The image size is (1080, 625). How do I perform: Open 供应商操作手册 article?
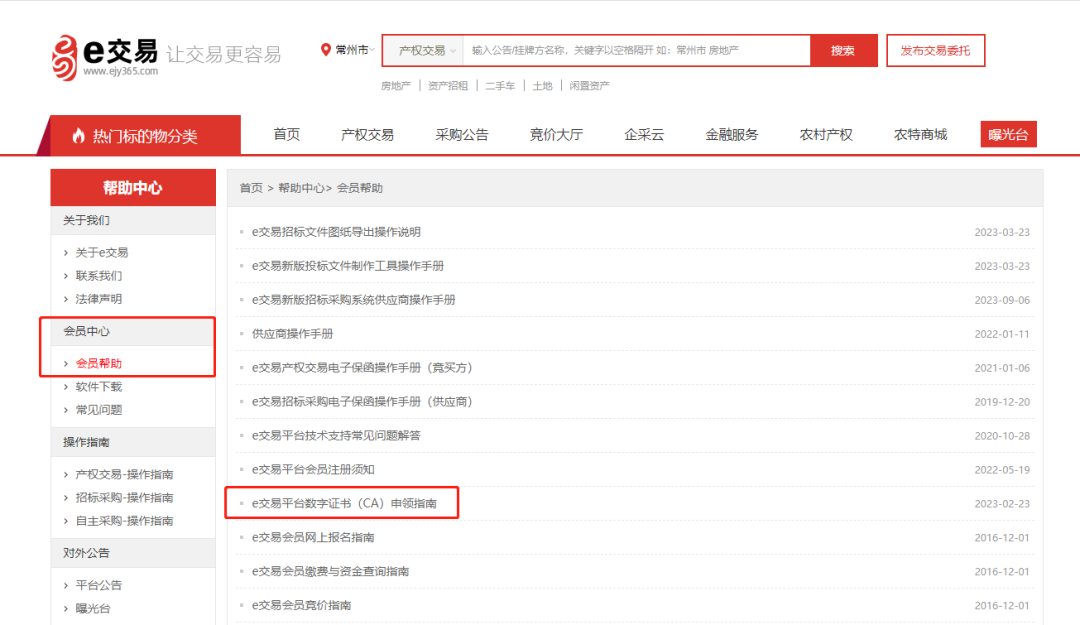pyautogui.click(x=292, y=334)
